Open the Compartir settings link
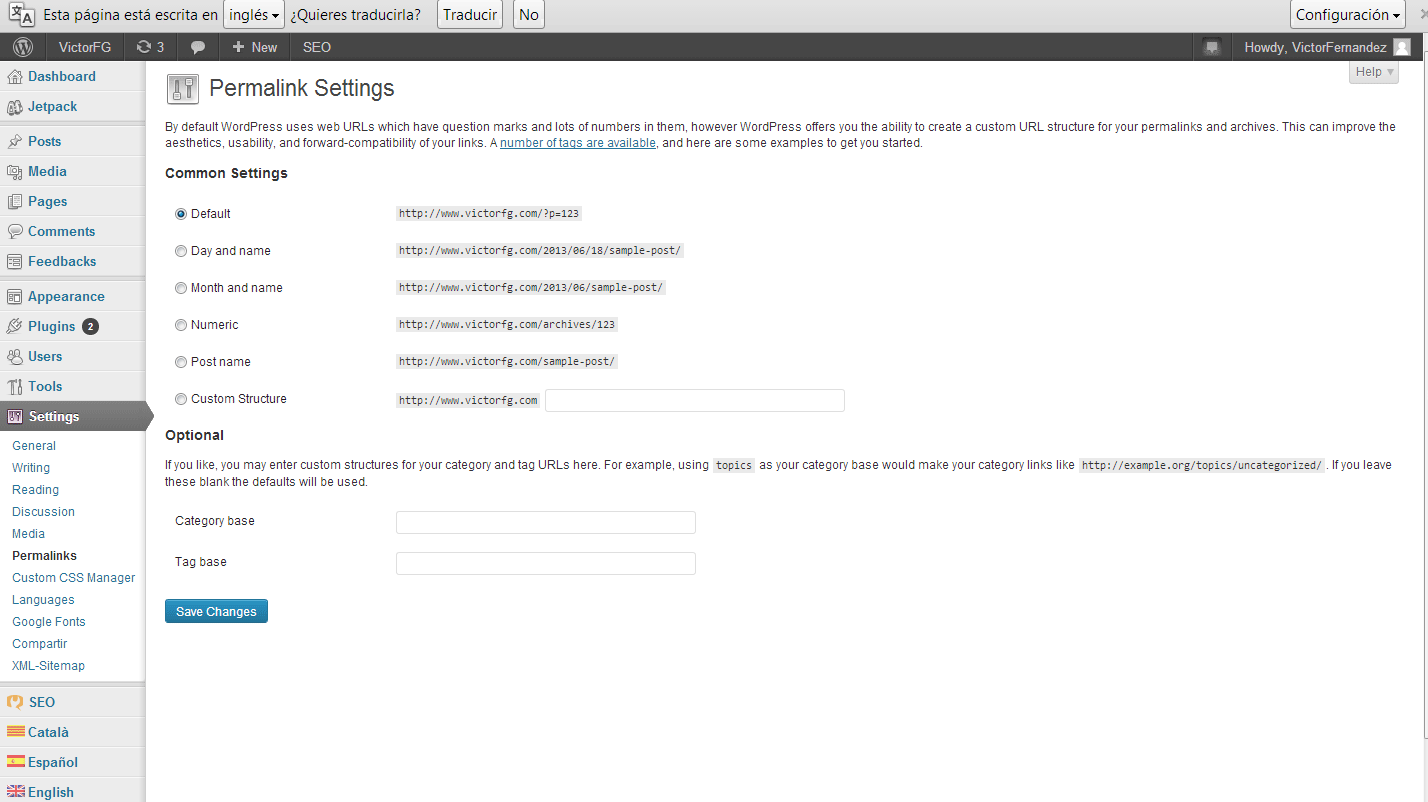The height and width of the screenshot is (802, 1428). click(40, 644)
